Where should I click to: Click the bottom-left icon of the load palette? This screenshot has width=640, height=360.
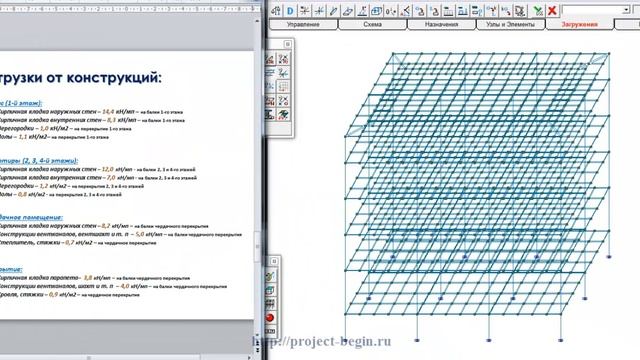(270, 115)
